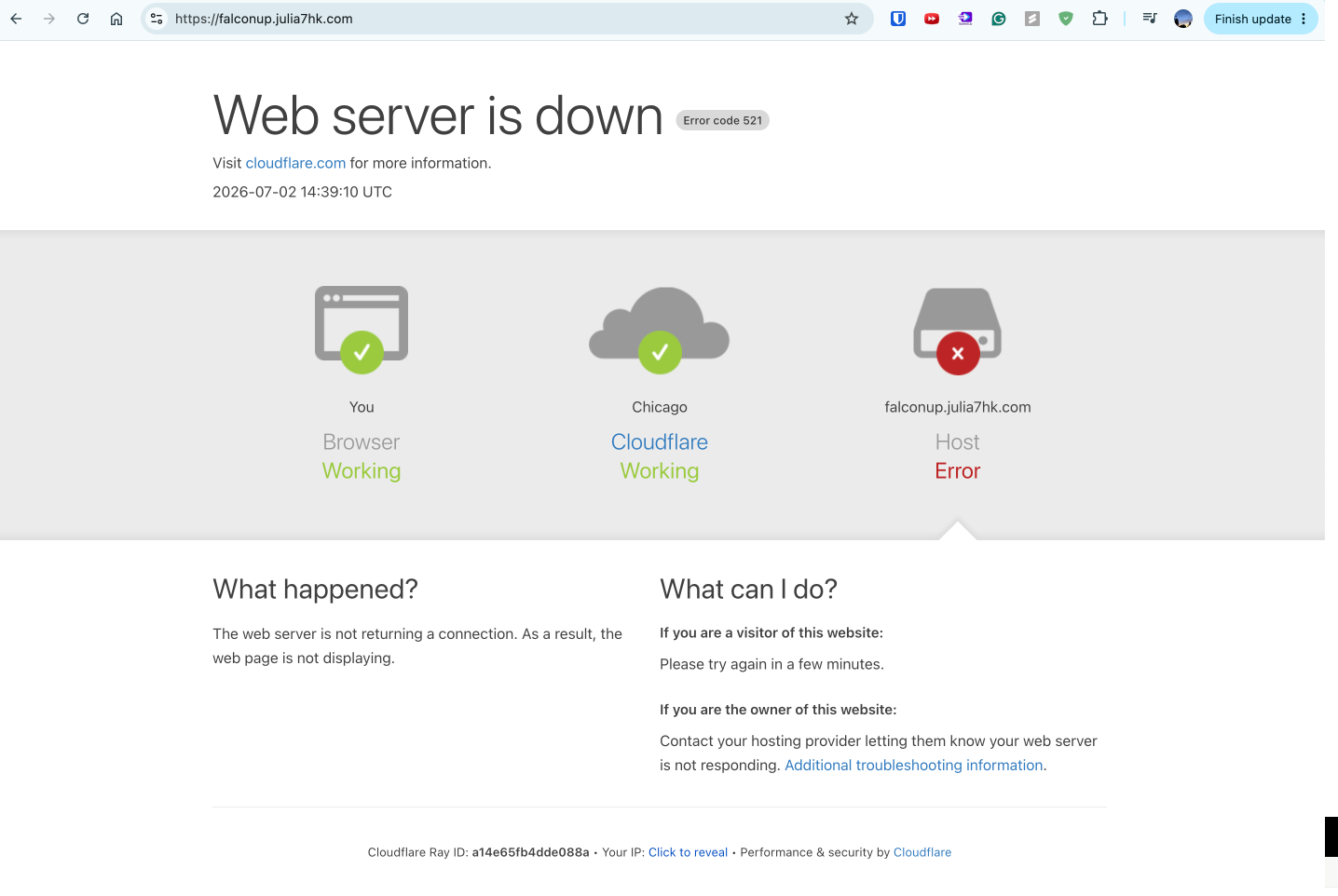Click the Chicago location label
This screenshot has height=896, width=1338.
[x=660, y=407]
